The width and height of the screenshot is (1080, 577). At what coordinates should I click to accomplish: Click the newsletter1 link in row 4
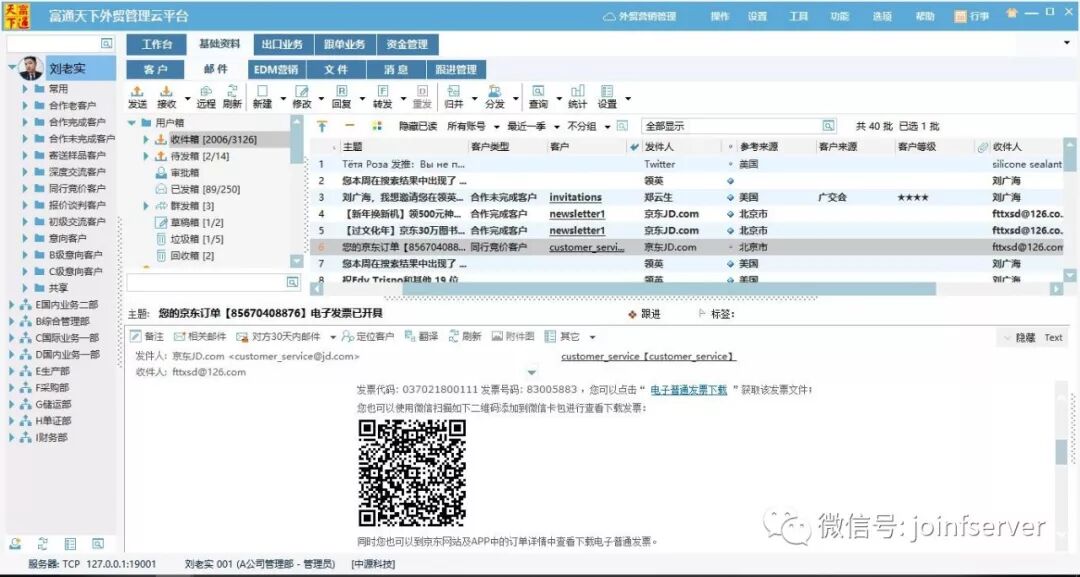point(577,214)
